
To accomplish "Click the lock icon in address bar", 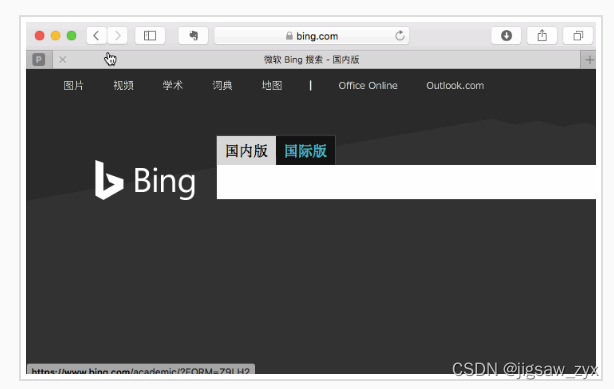I will pos(289,36).
